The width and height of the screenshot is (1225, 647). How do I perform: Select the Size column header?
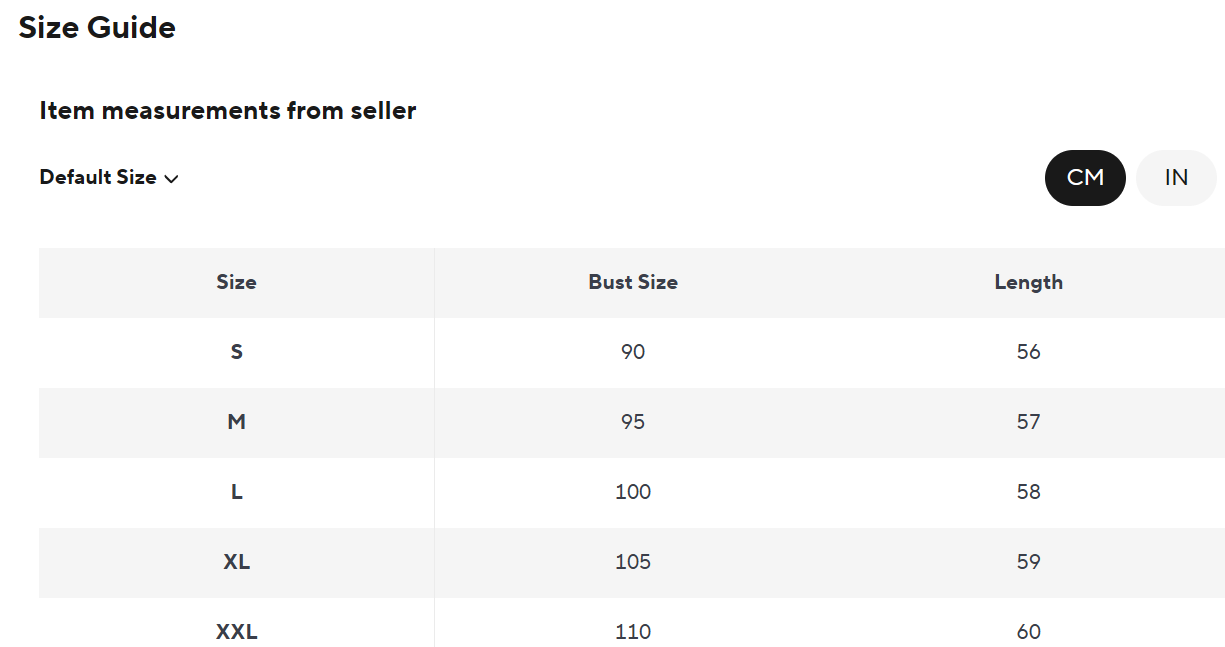[x=236, y=282]
